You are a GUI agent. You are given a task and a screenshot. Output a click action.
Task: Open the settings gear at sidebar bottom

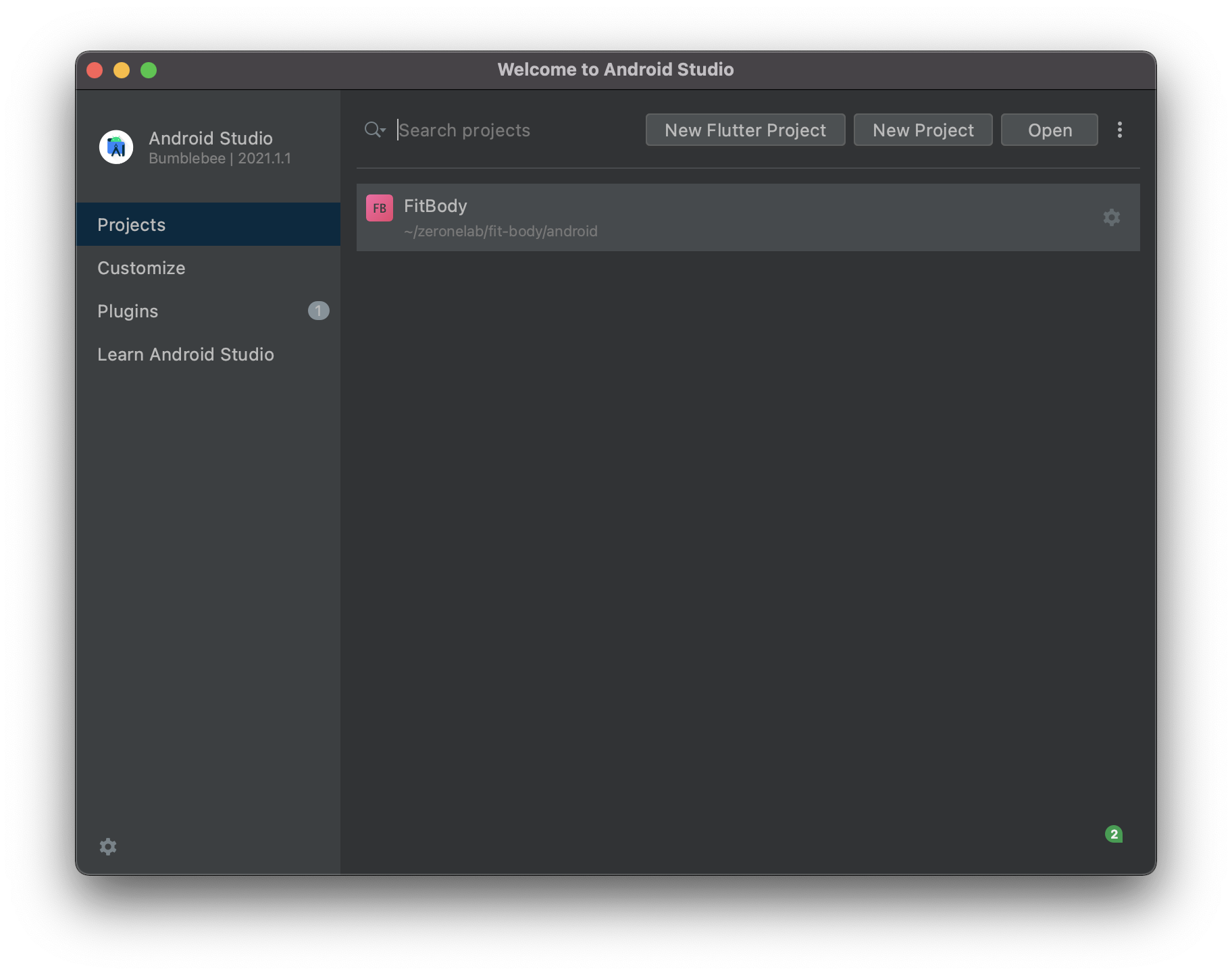point(108,847)
